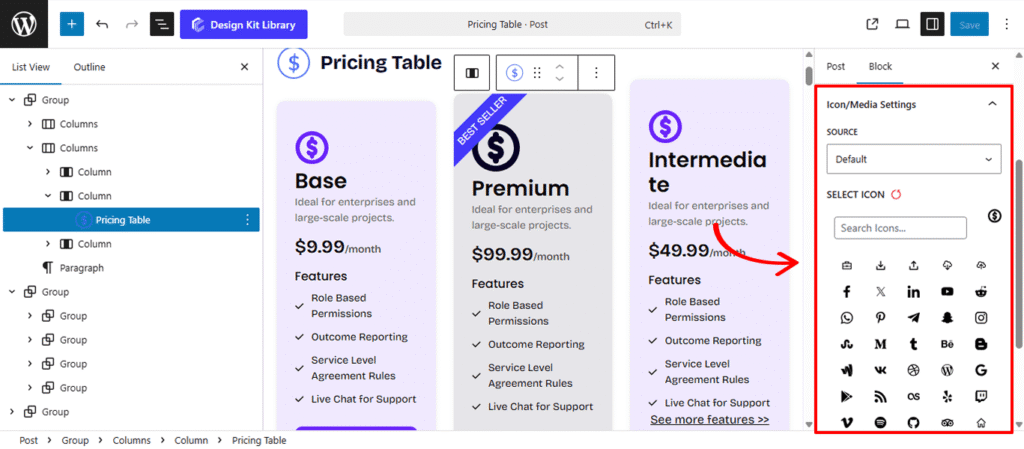
Task: Collapse the Icon/Media Settings panel
Action: coord(992,104)
